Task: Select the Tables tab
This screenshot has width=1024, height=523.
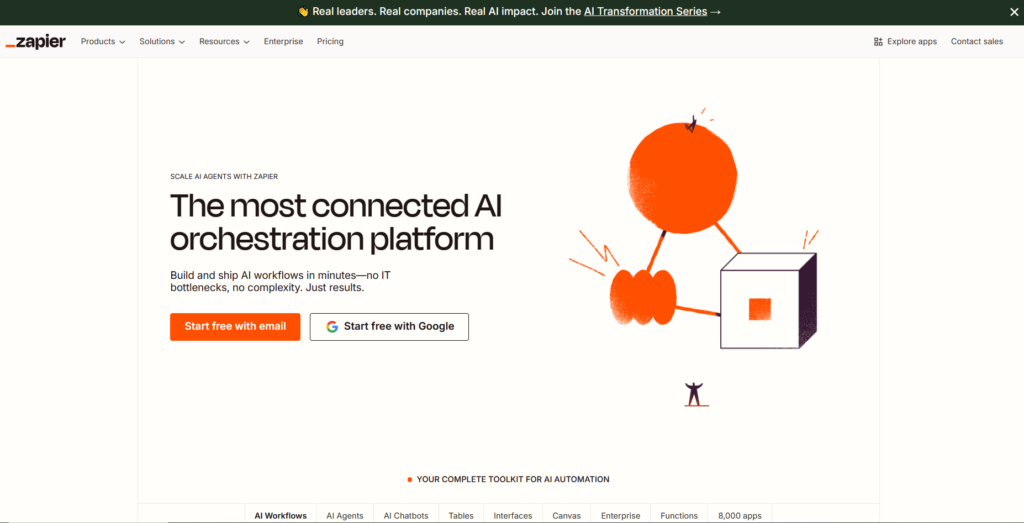Action: [461, 515]
